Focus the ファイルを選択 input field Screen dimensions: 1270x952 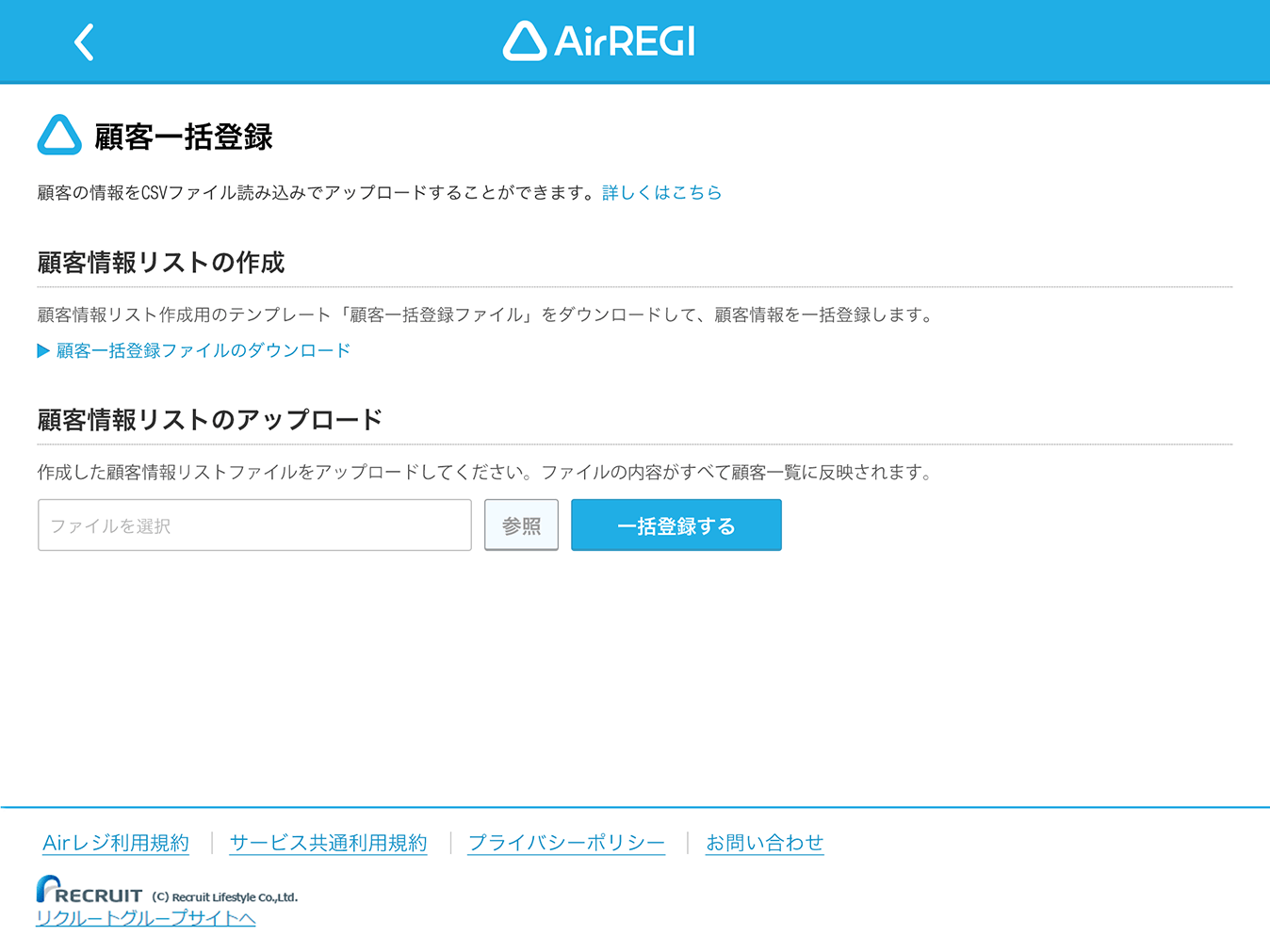click(x=254, y=525)
